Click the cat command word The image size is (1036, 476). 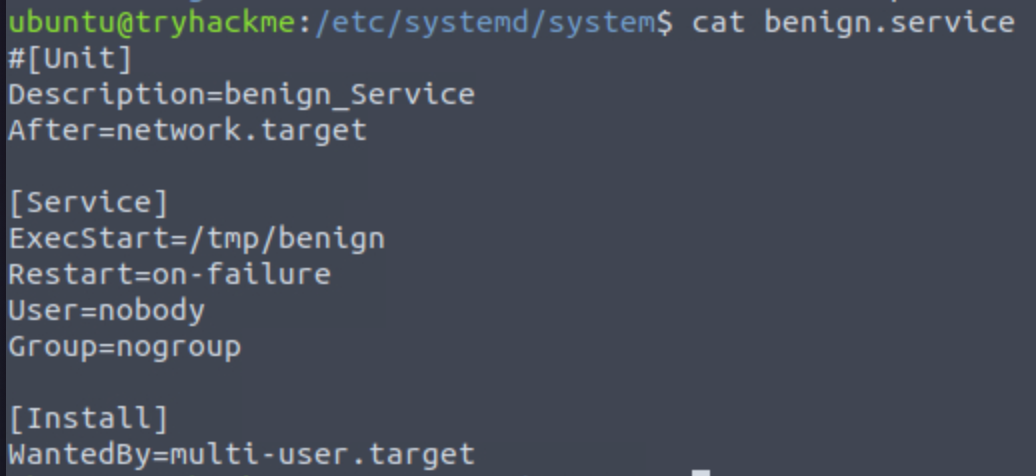click(717, 21)
